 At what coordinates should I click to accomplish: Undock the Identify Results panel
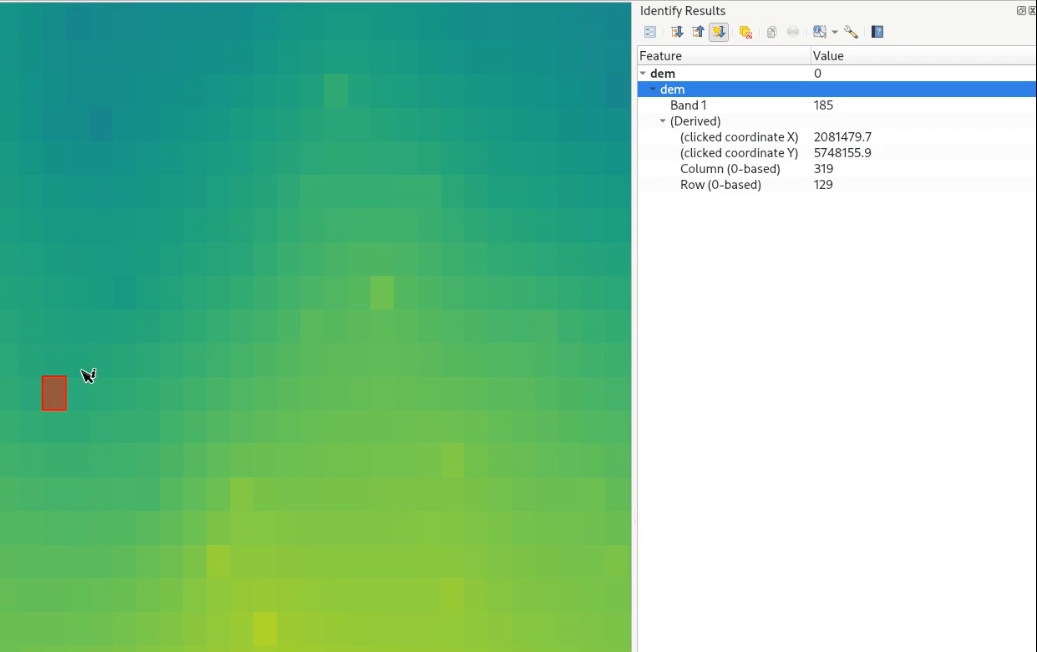pos(1021,11)
